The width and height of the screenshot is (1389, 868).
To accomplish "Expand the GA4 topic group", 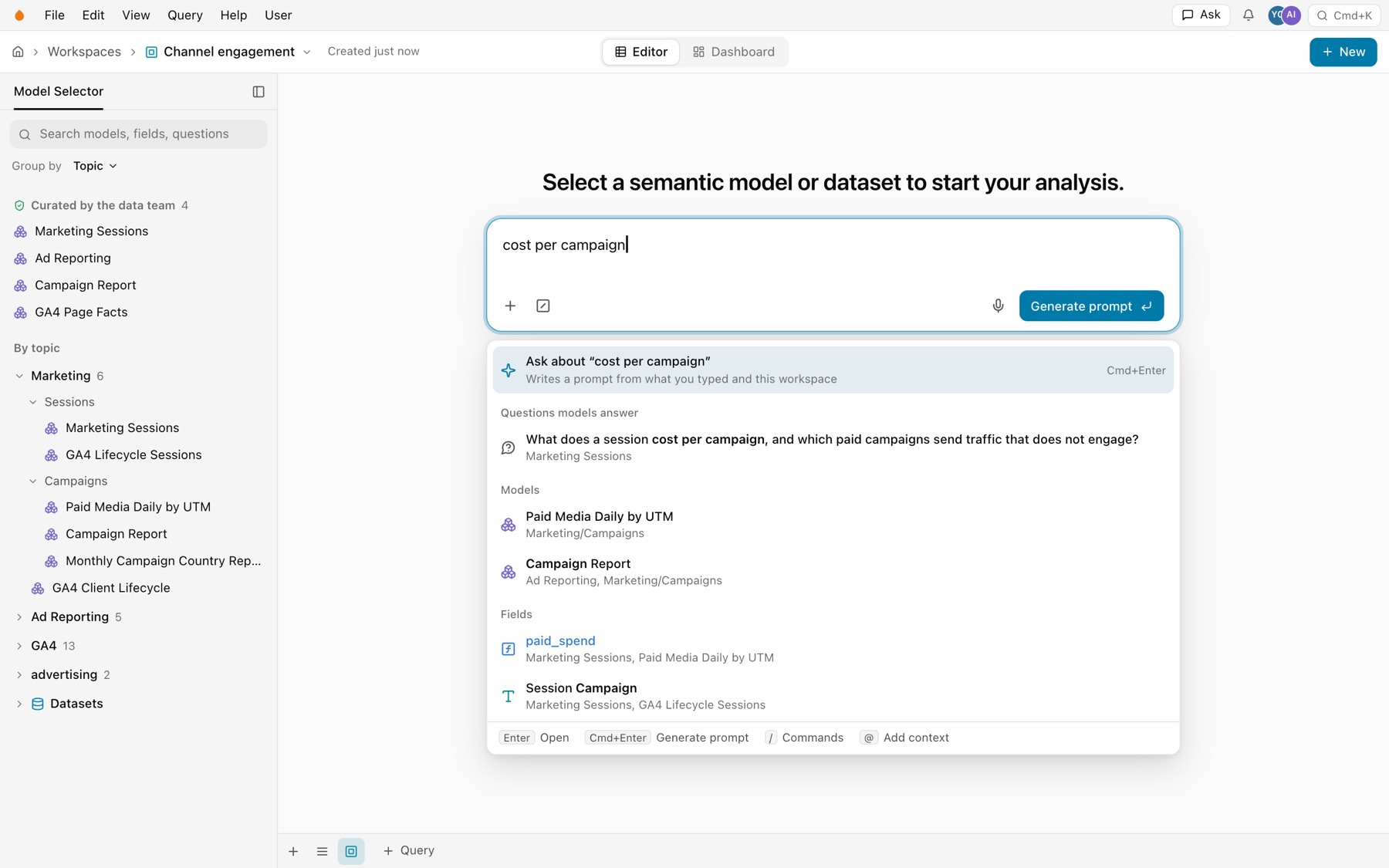I will (19, 646).
